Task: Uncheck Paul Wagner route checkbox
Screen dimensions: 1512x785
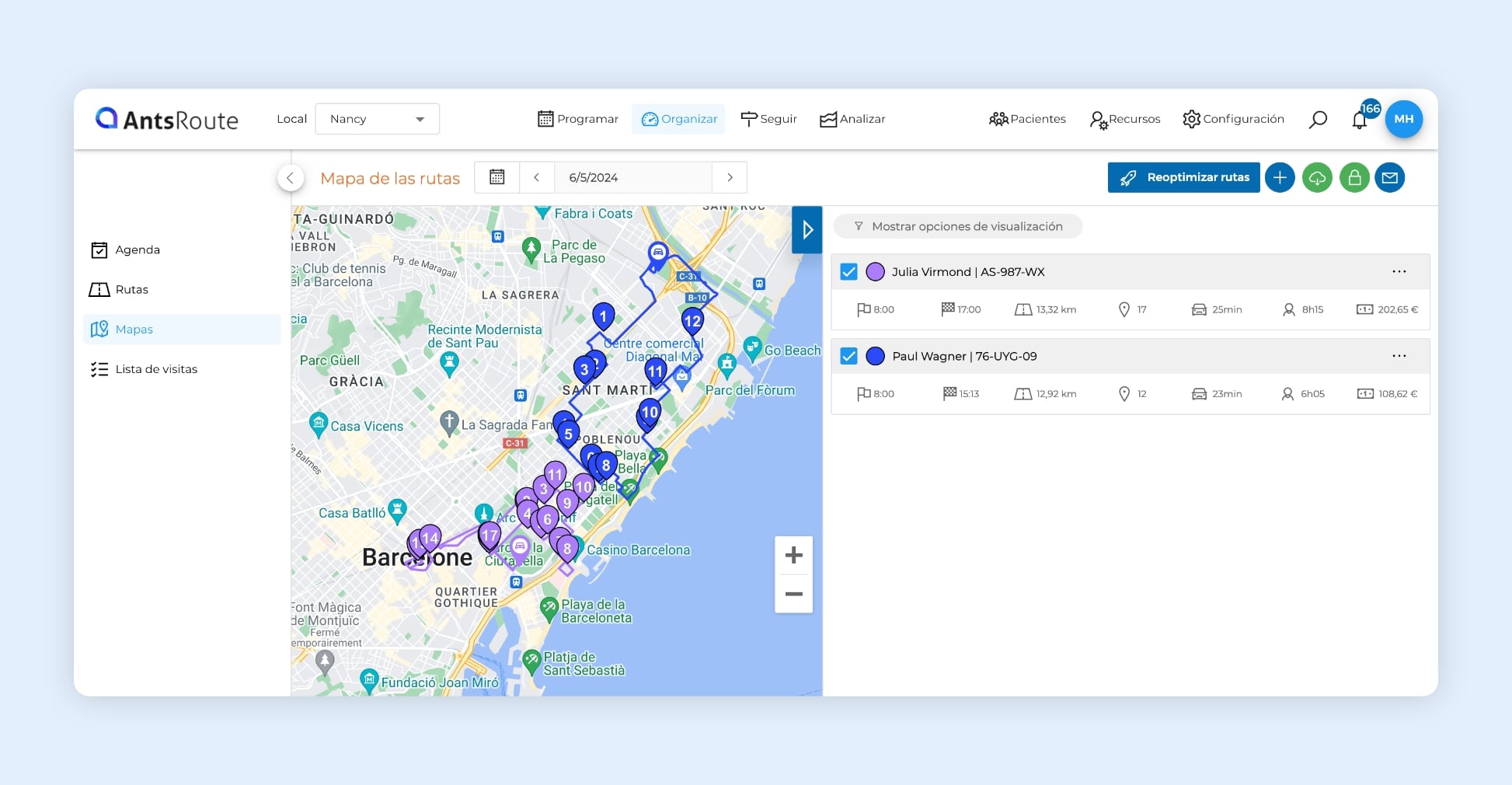Action: pos(849,356)
